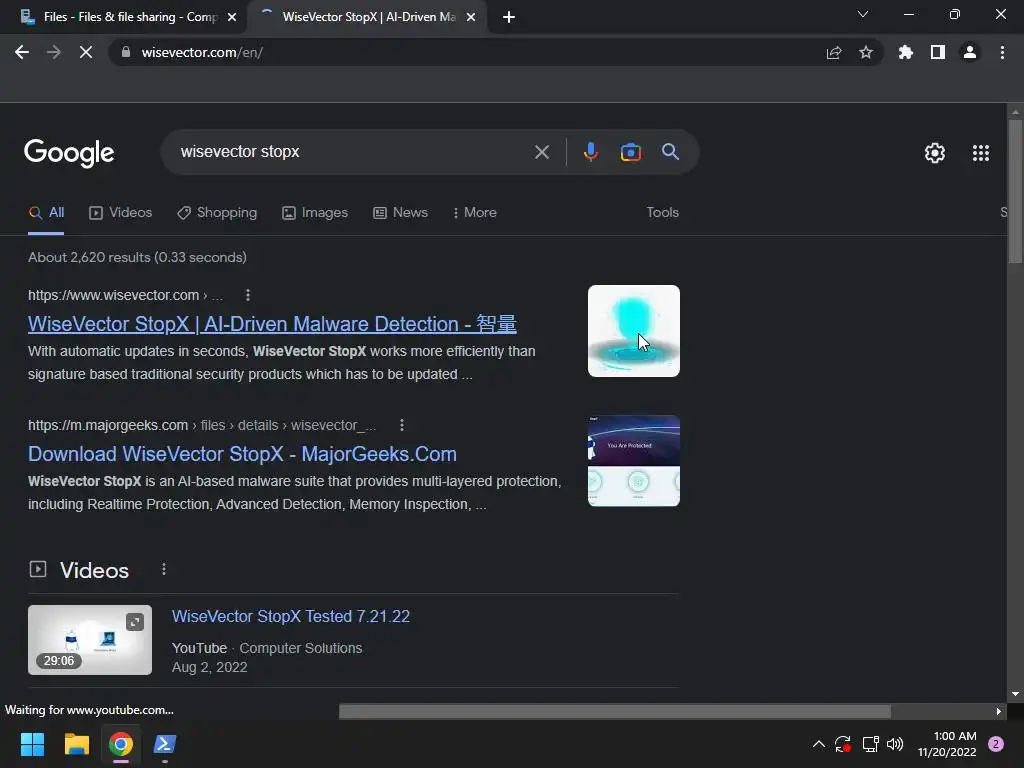Click the https://m.majorgeeks.com result URL

202,425
